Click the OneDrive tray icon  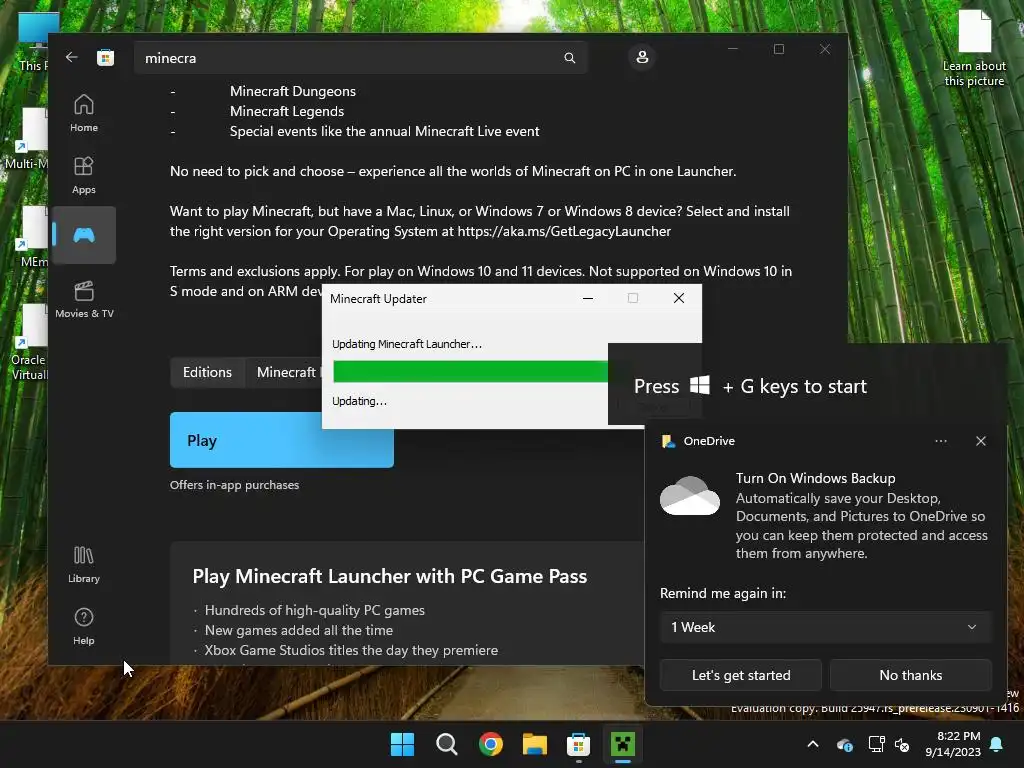coord(844,744)
